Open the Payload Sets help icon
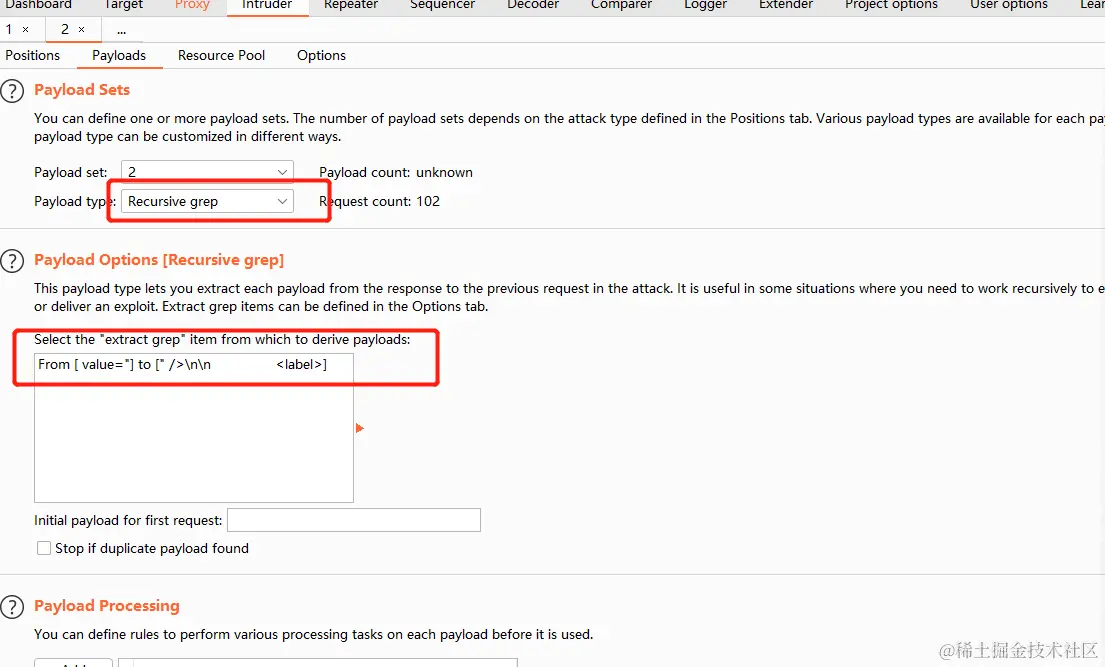The image size is (1105, 667). click(x=12, y=91)
